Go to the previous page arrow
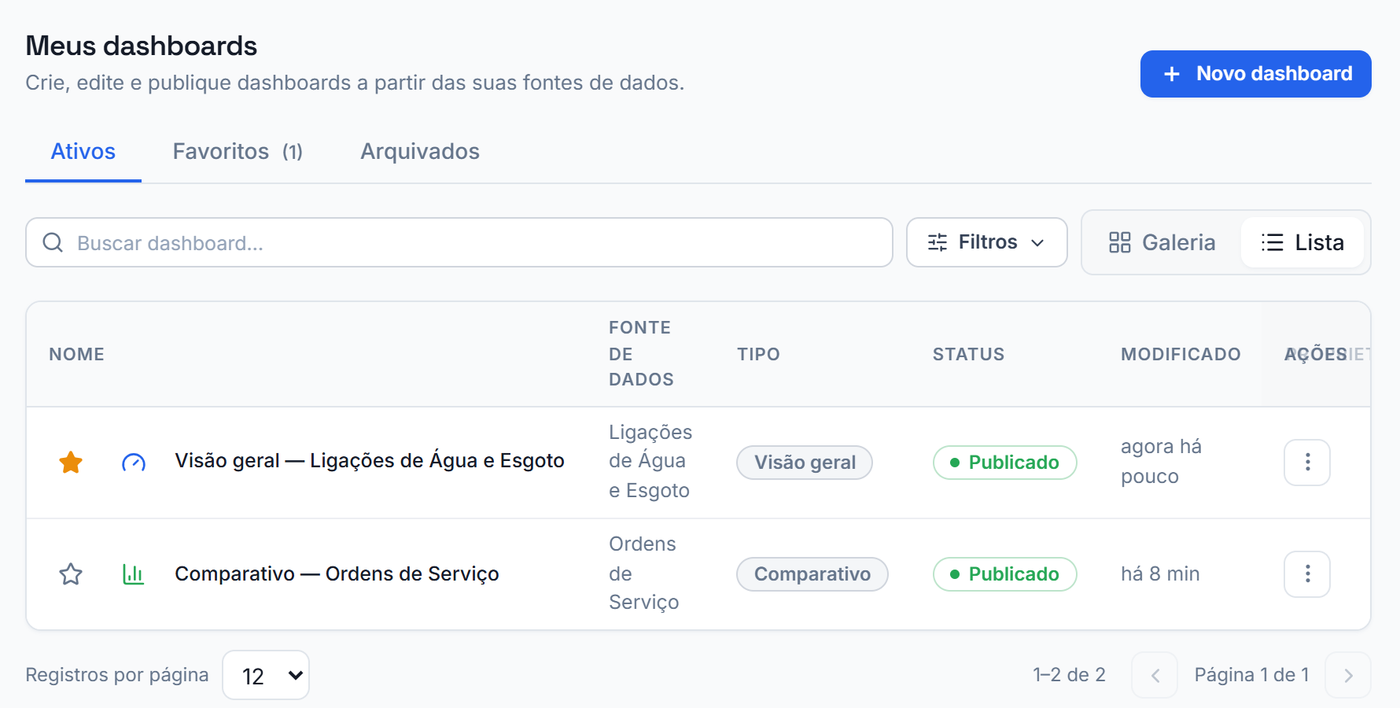The width and height of the screenshot is (1400, 708). 1155,675
